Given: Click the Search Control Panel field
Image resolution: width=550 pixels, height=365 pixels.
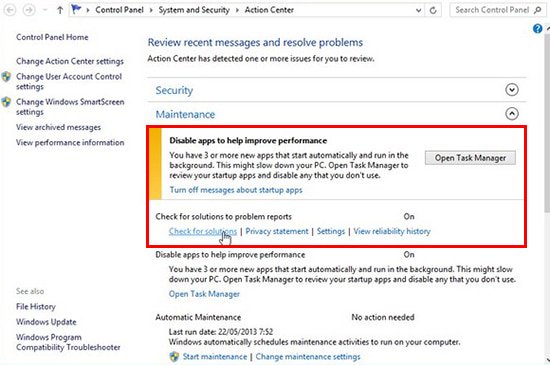Looking at the screenshot, I should (x=492, y=10).
